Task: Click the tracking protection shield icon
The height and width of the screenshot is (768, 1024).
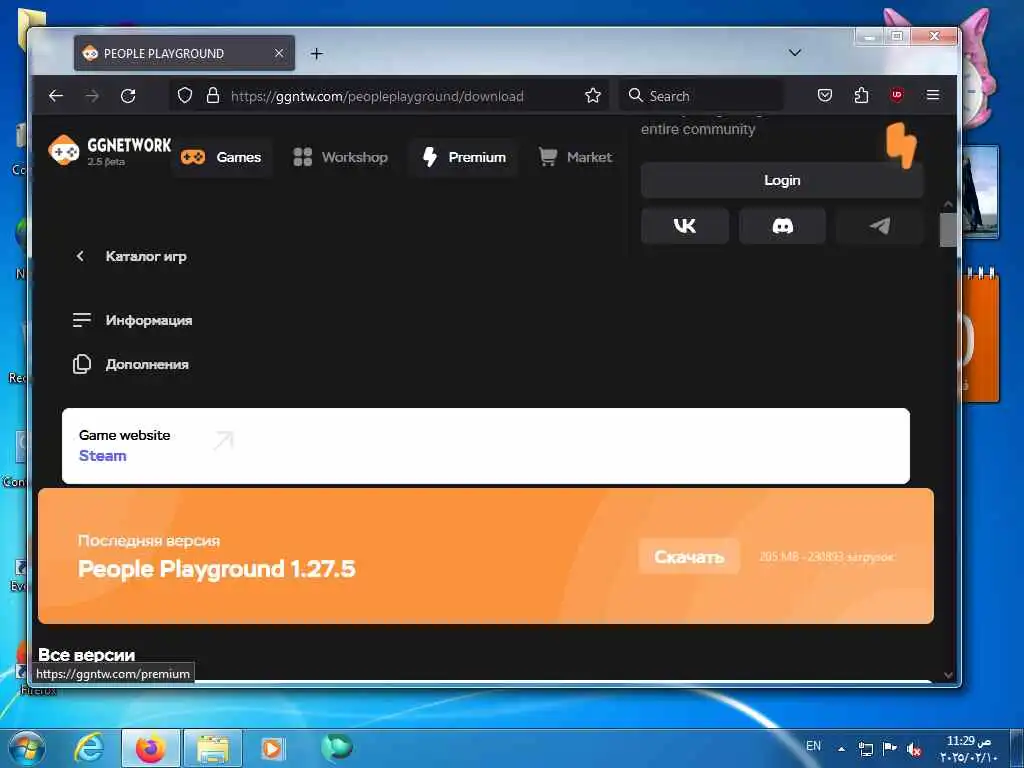Action: point(185,96)
